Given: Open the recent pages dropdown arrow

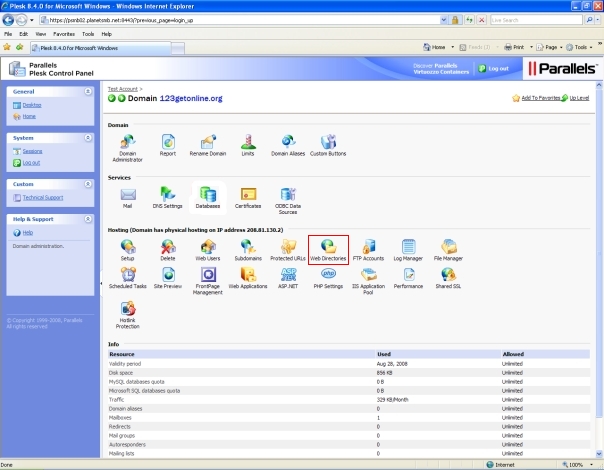Looking at the screenshot, I should (x=32, y=20).
